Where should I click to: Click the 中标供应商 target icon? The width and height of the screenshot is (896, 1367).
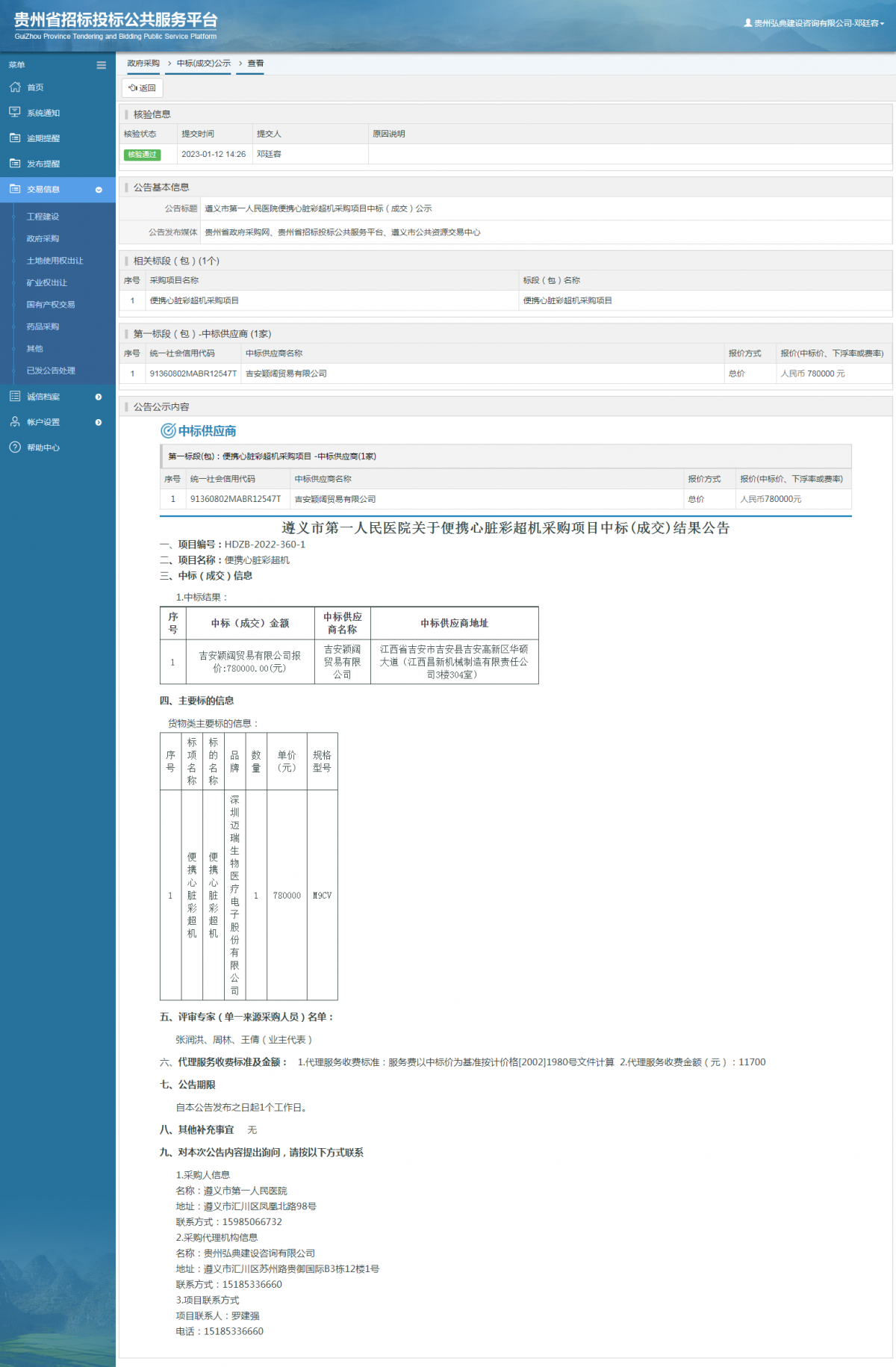click(x=168, y=431)
